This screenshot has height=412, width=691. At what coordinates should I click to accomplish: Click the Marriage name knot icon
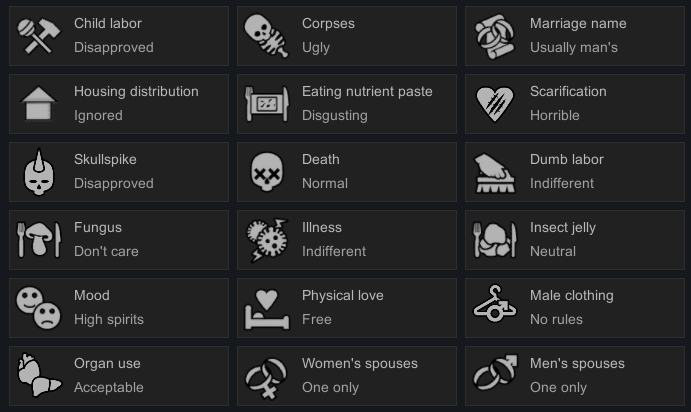pos(496,35)
